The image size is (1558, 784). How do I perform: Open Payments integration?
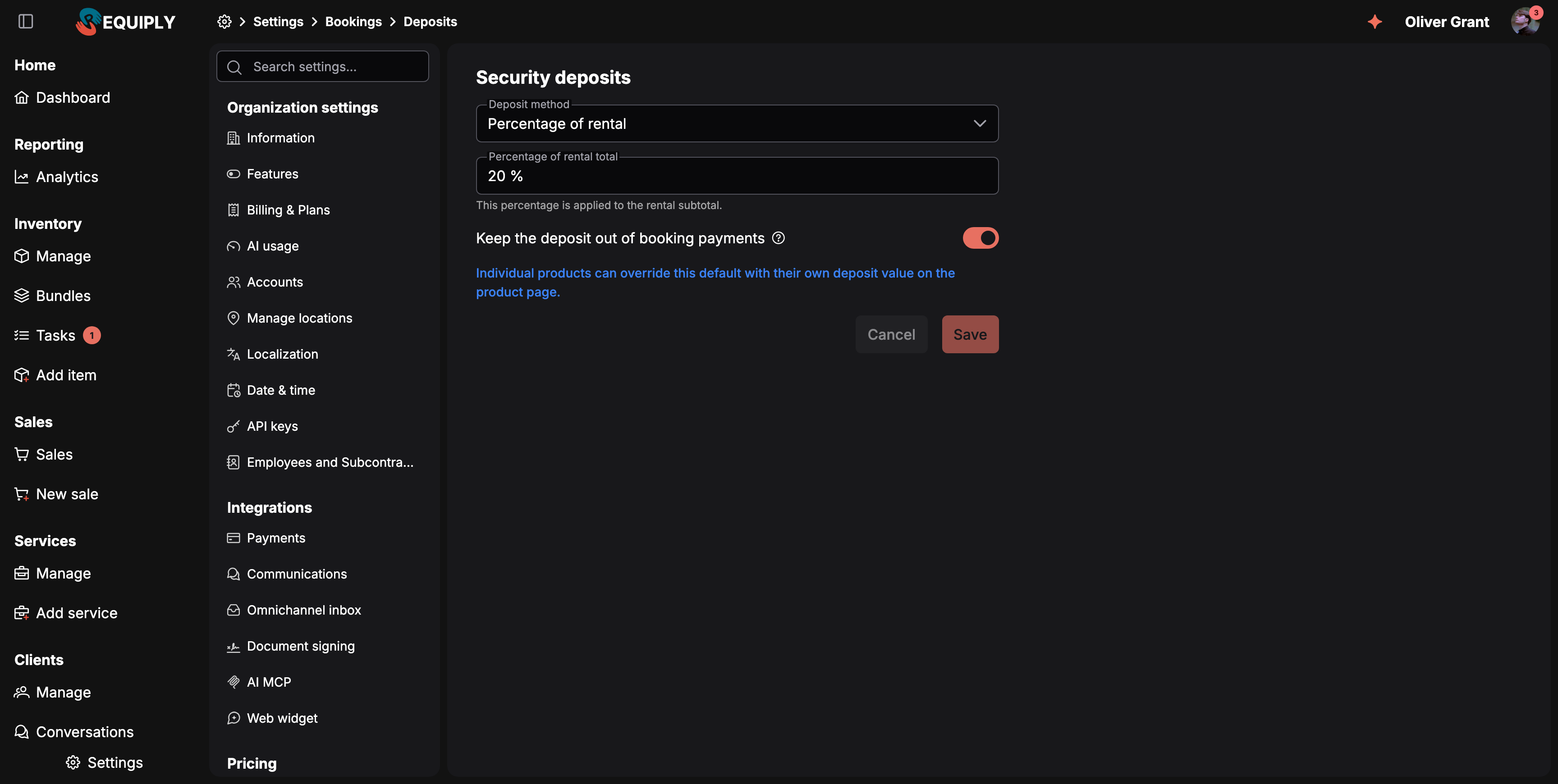(x=266, y=538)
